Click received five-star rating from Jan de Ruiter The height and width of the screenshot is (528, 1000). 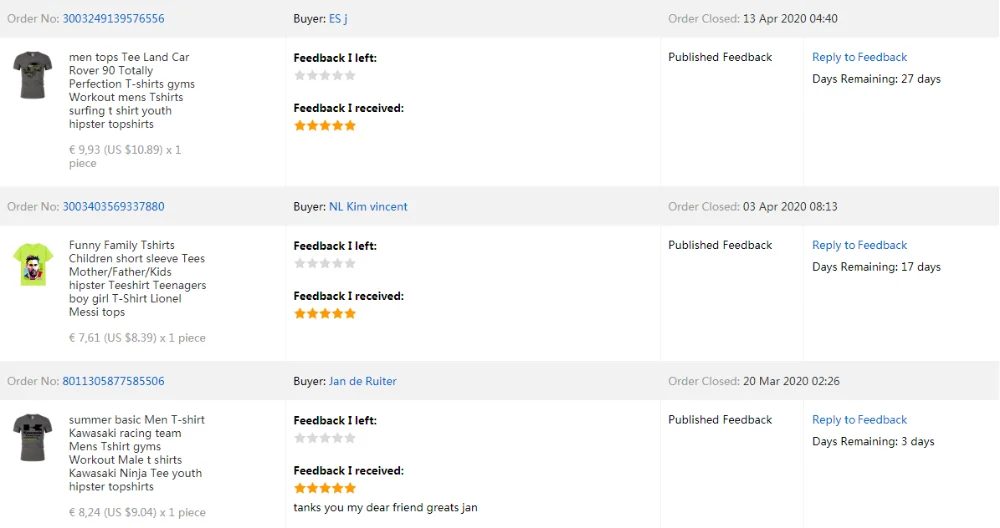coord(324,488)
